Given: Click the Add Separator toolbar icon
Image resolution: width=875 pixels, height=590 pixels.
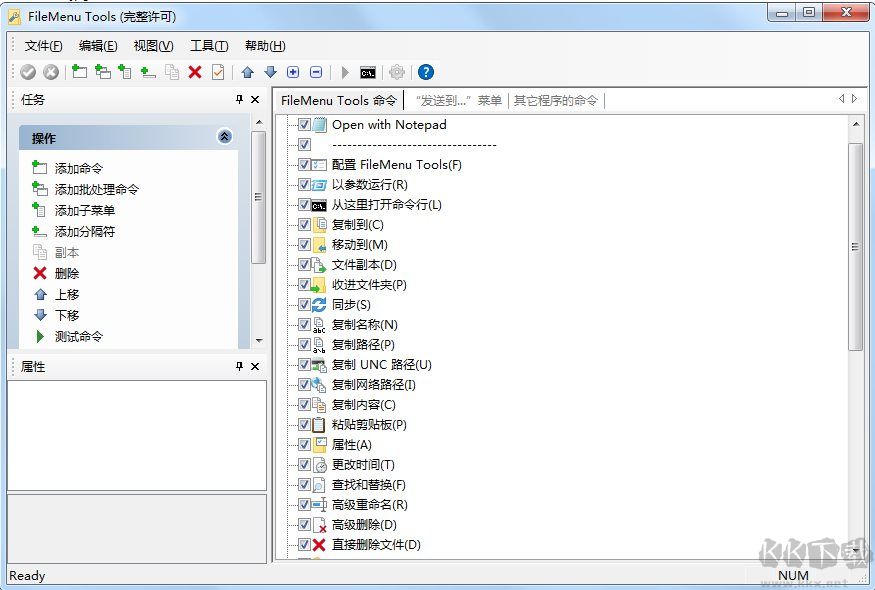Looking at the screenshot, I should pos(146,72).
